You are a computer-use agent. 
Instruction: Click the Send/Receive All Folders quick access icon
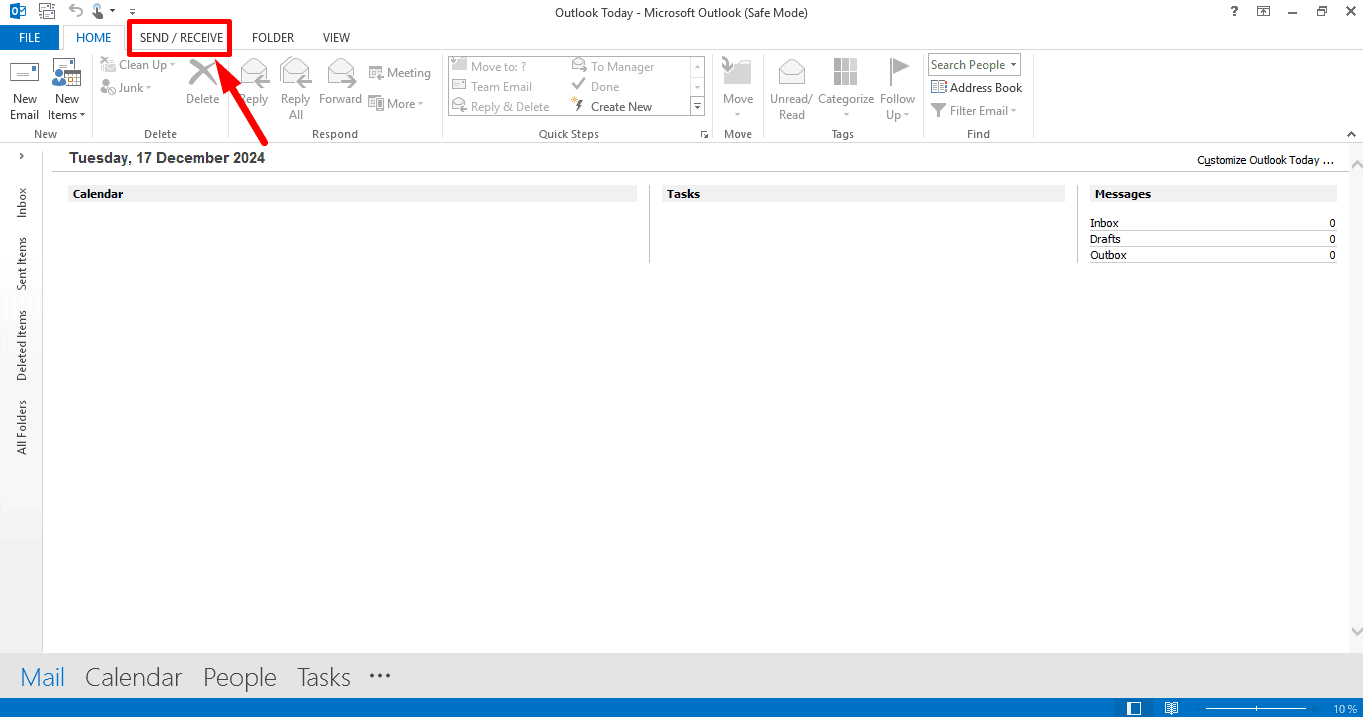tap(46, 11)
